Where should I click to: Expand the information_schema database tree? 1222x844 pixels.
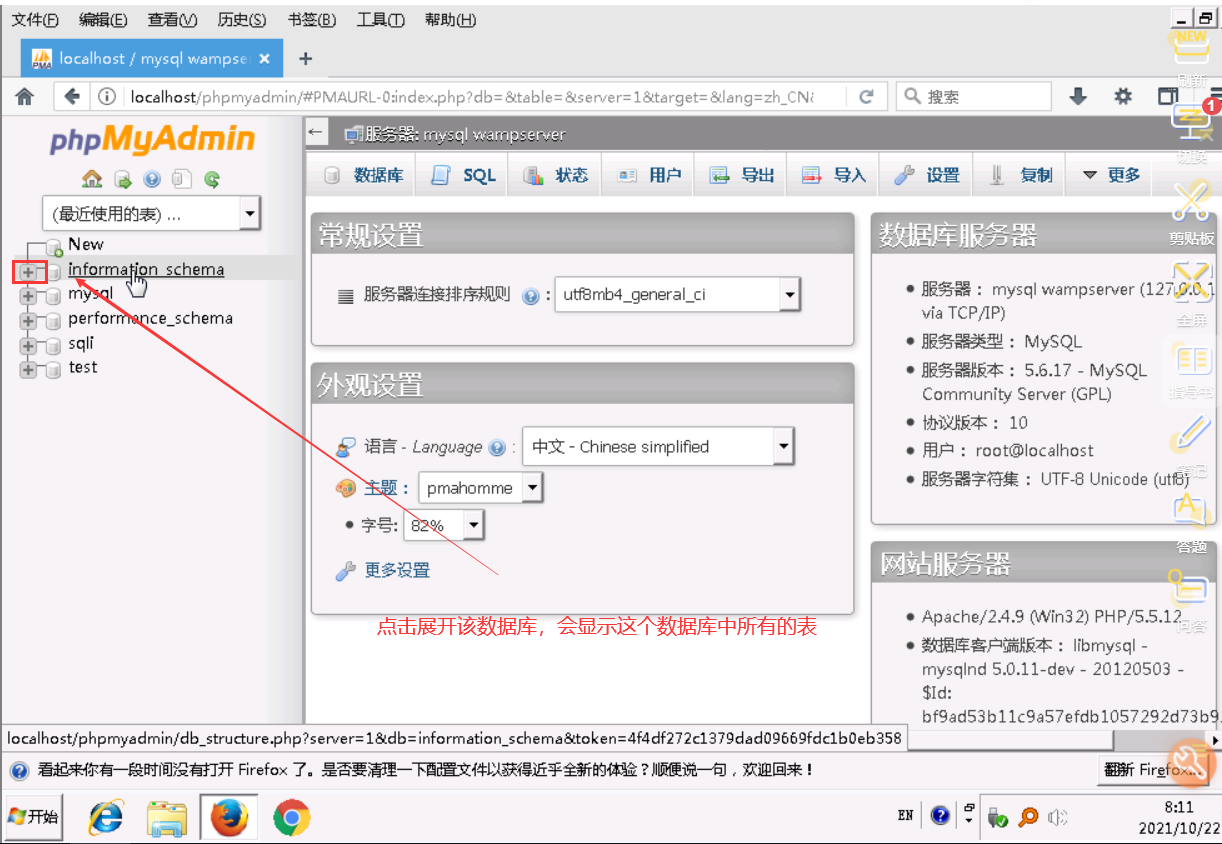(x=28, y=271)
